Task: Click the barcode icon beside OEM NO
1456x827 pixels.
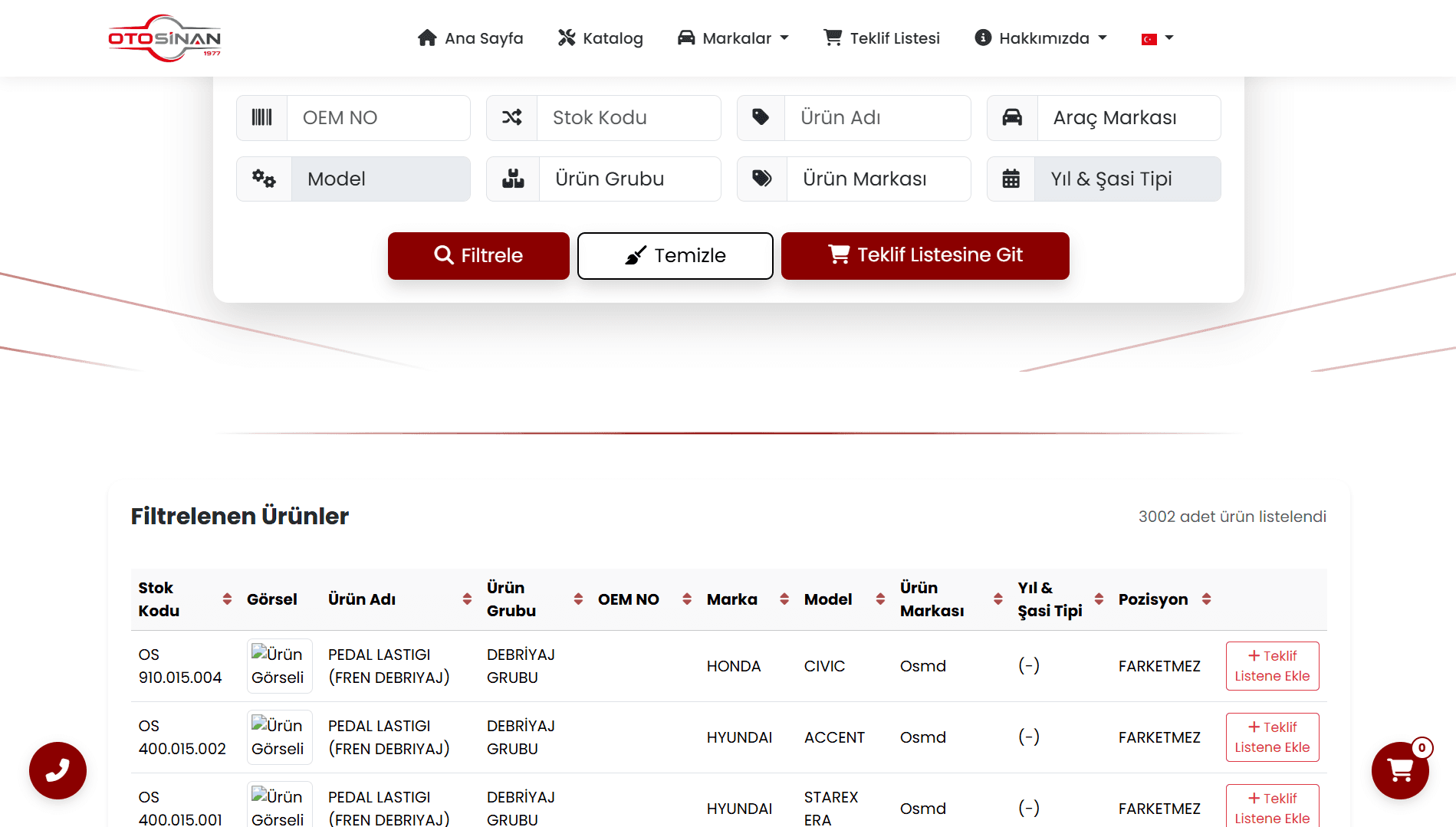Action: pyautogui.click(x=262, y=117)
